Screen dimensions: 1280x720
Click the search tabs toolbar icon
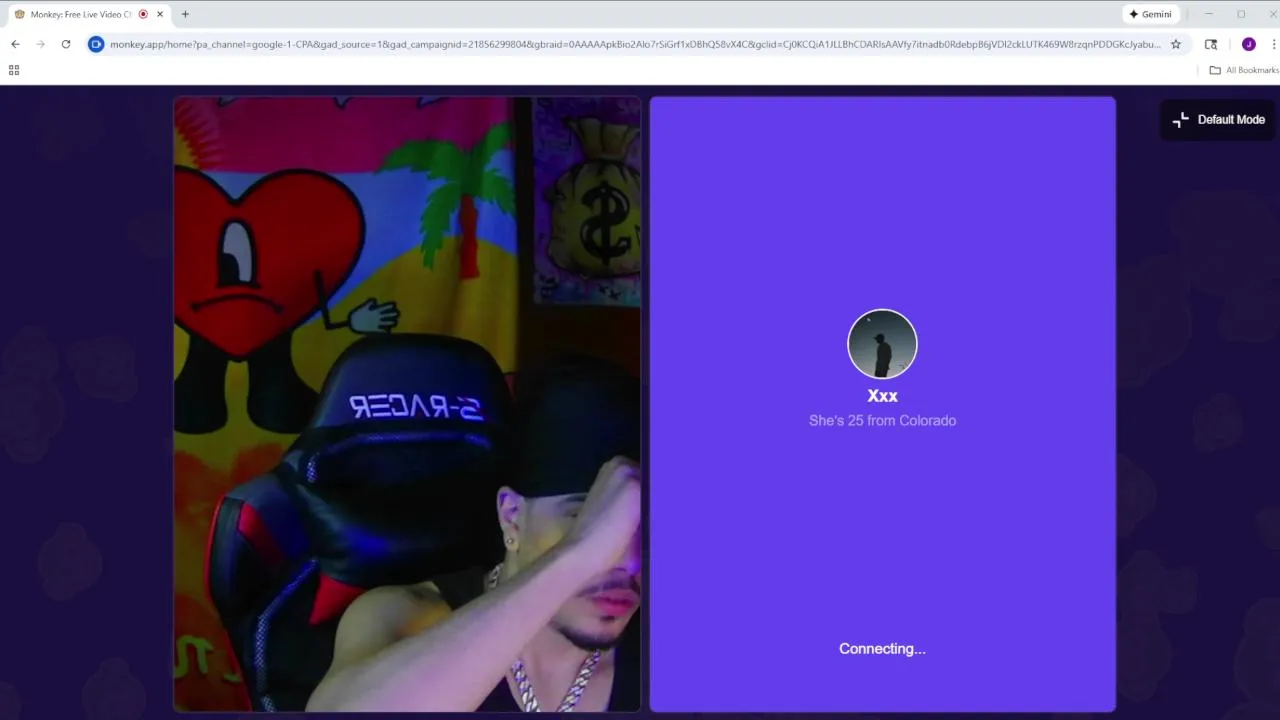tap(1211, 44)
